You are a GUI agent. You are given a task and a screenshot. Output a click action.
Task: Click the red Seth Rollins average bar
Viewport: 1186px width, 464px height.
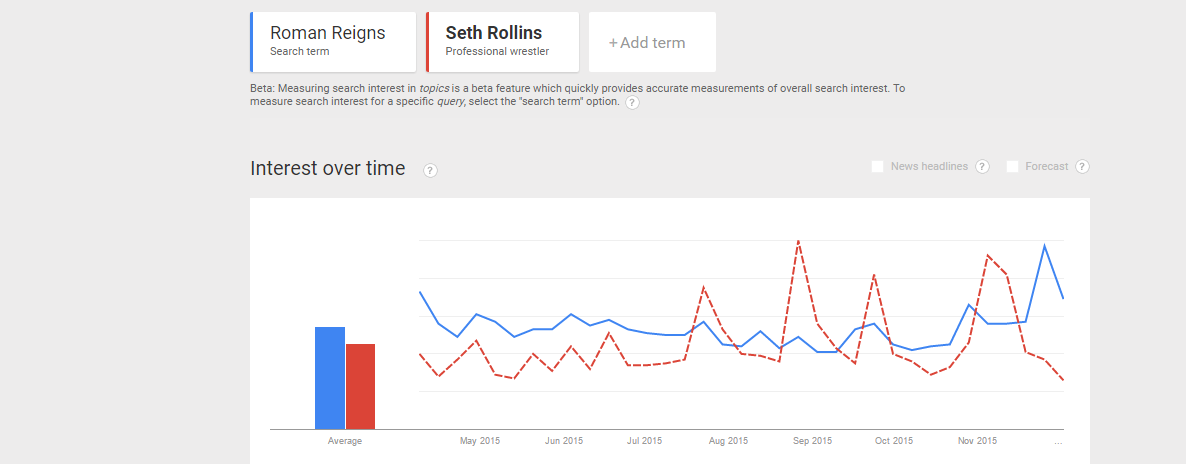(360, 386)
